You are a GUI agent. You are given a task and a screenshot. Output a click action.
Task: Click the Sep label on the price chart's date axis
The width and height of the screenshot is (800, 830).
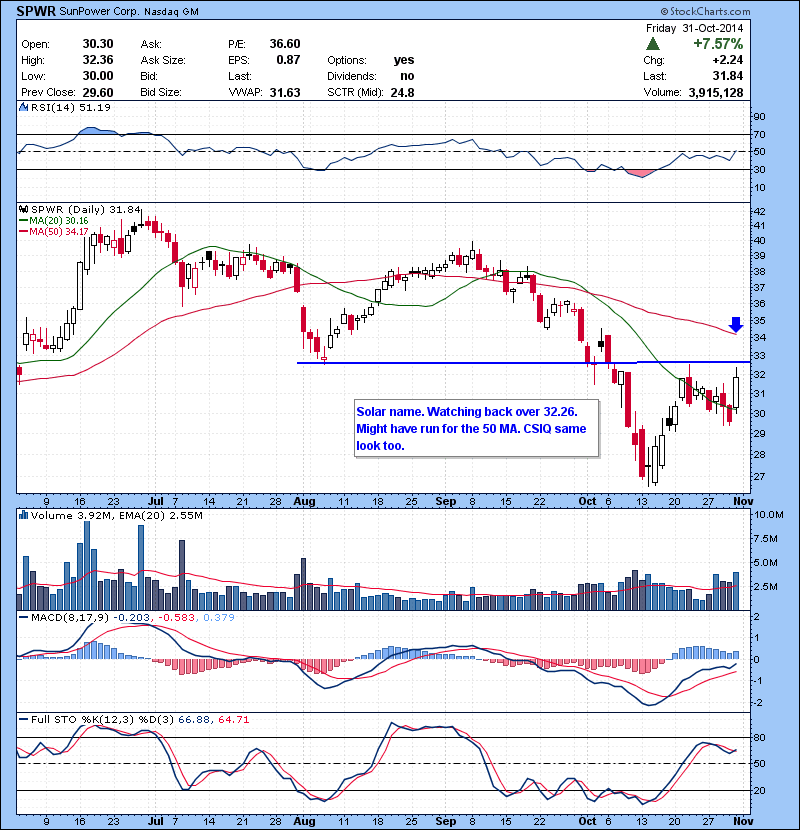[446, 501]
